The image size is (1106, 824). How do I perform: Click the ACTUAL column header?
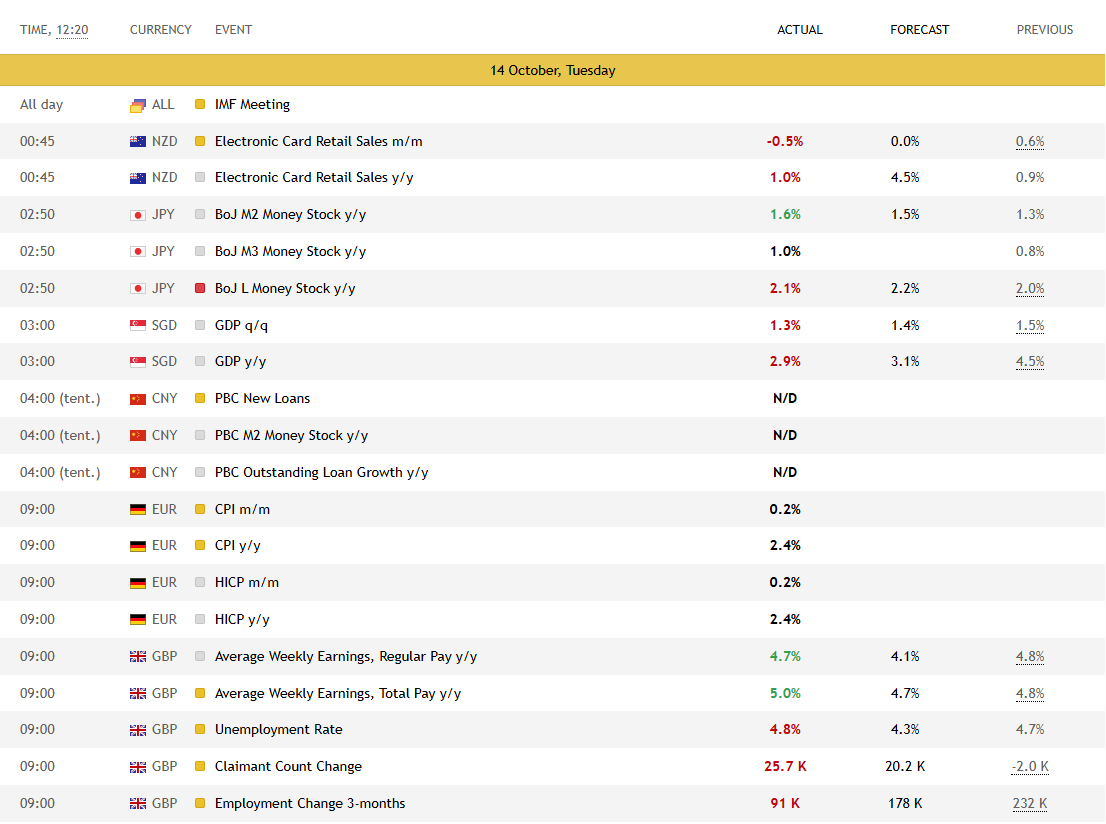tap(800, 30)
